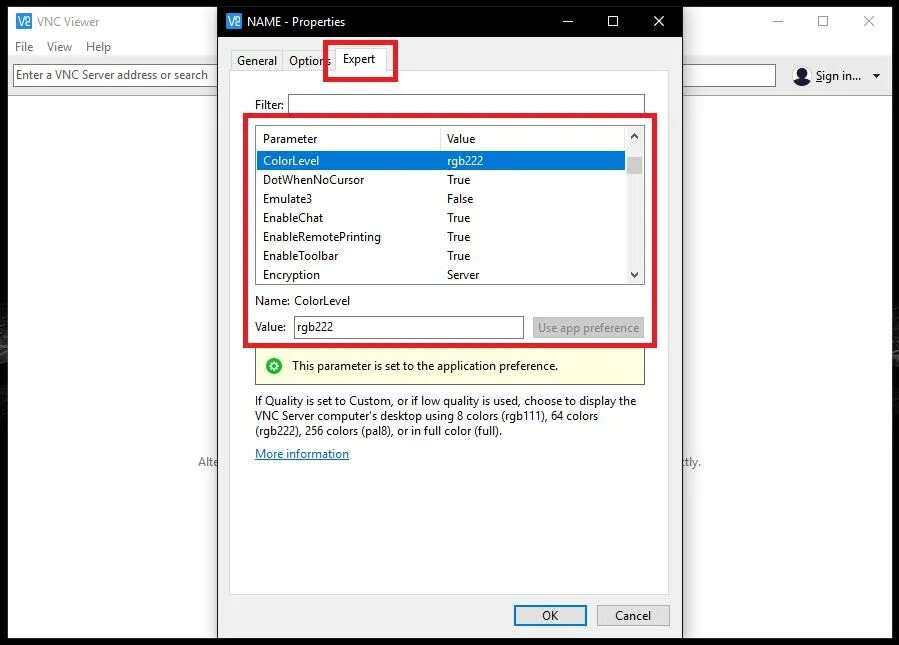
Task: Close the NAME Properties dialog
Action: point(659,21)
